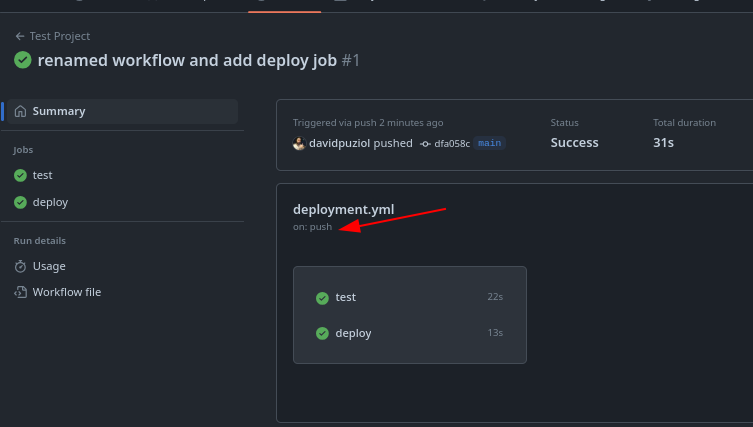View the Workflow file
The height and width of the screenshot is (427, 753).
tap(66, 292)
